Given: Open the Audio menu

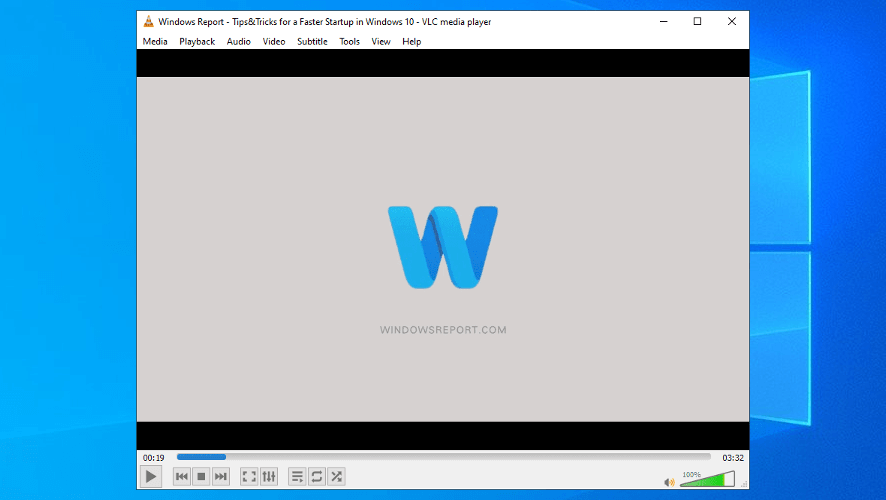Looking at the screenshot, I should (x=238, y=41).
